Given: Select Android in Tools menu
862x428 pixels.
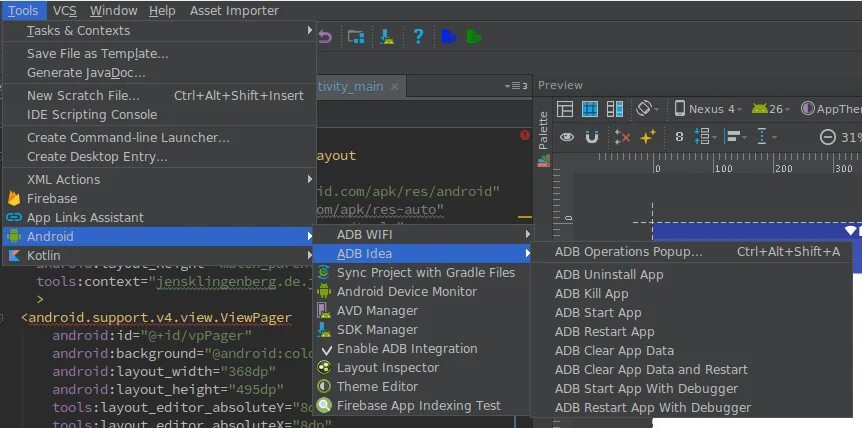Looking at the screenshot, I should coord(159,237).
